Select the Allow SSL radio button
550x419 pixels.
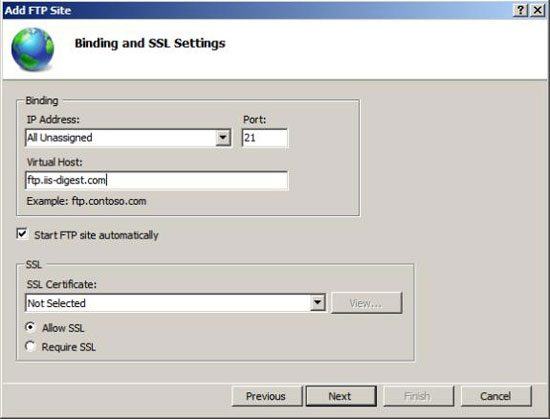click(x=31, y=327)
